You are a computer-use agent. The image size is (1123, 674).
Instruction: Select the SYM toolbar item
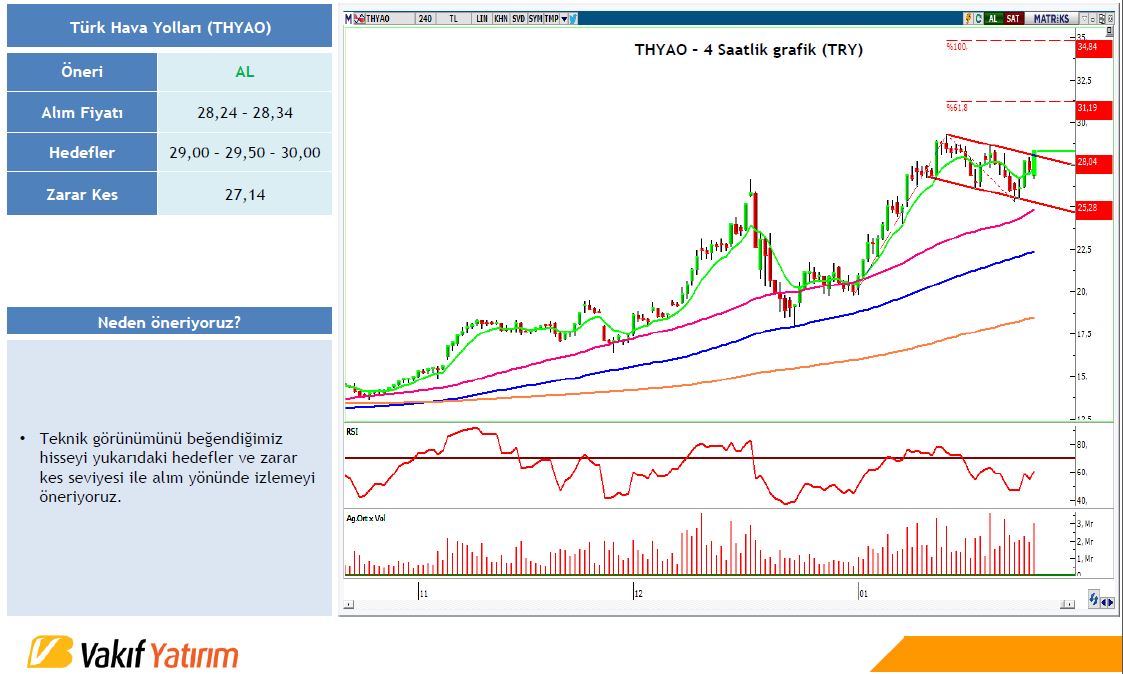tap(535, 18)
